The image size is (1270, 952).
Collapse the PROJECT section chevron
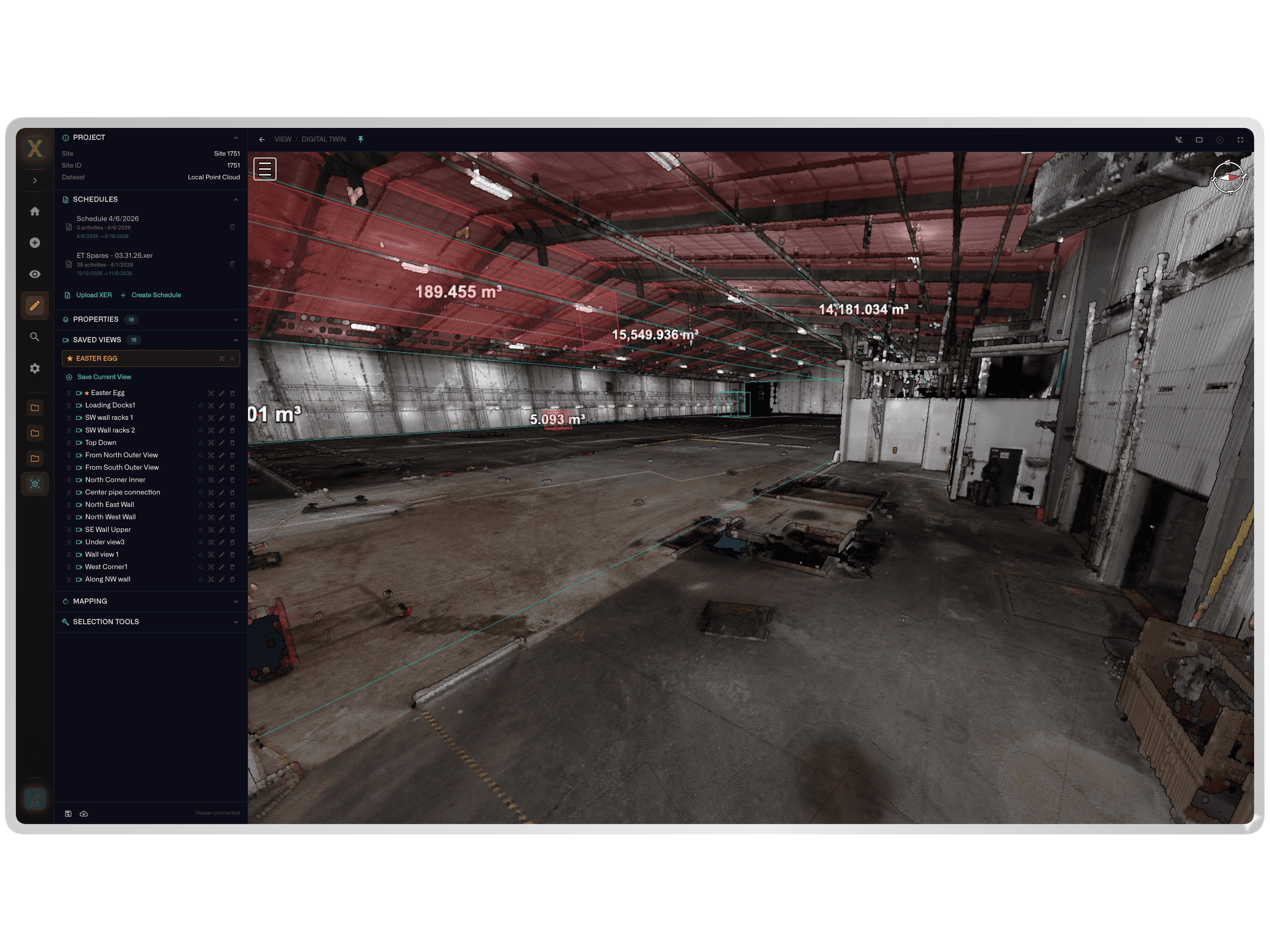236,138
